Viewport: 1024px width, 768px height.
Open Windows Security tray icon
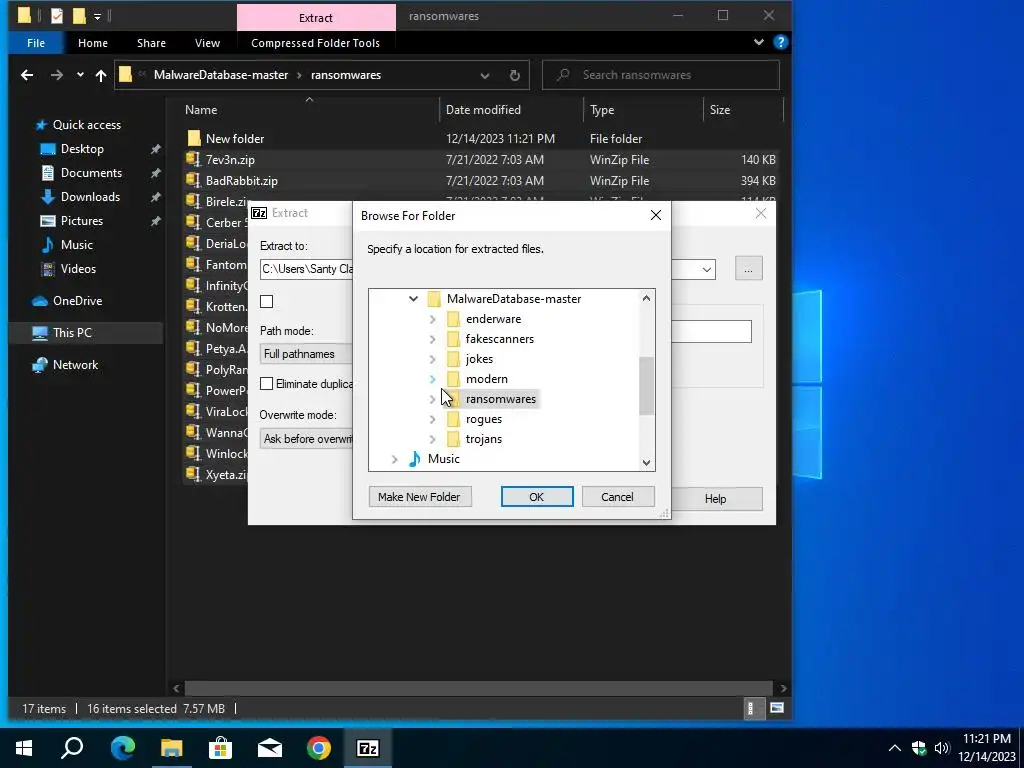919,748
